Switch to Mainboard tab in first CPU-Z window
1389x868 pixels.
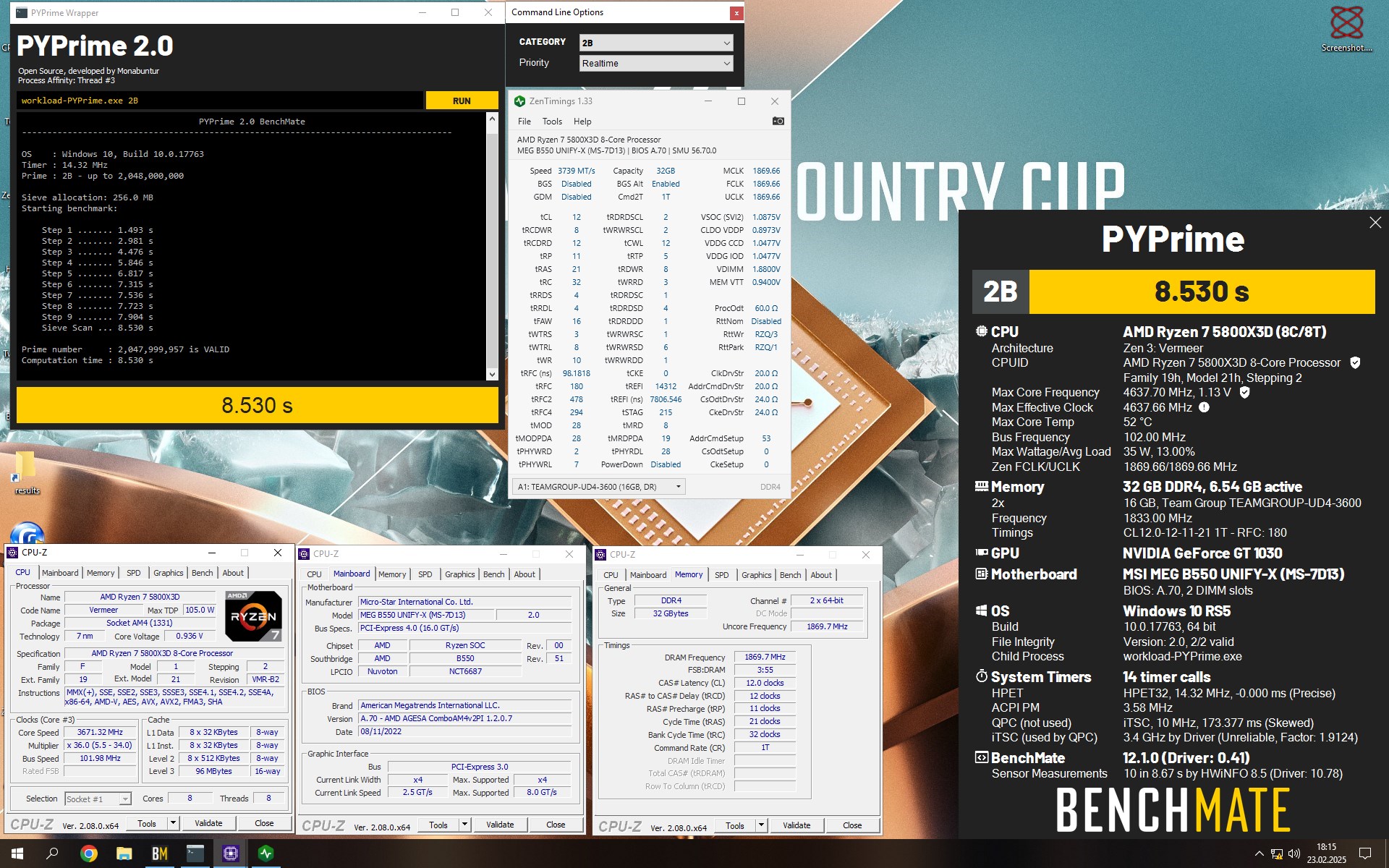coord(60,573)
